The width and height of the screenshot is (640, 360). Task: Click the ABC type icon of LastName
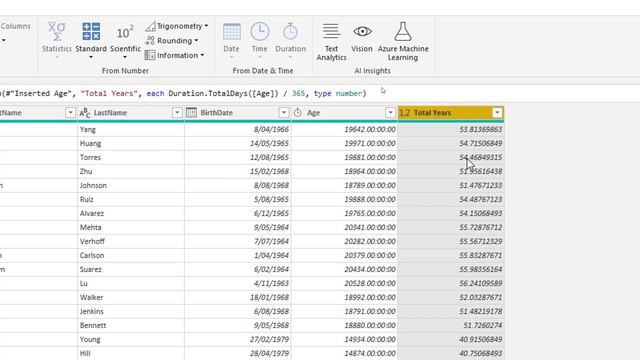click(84, 113)
